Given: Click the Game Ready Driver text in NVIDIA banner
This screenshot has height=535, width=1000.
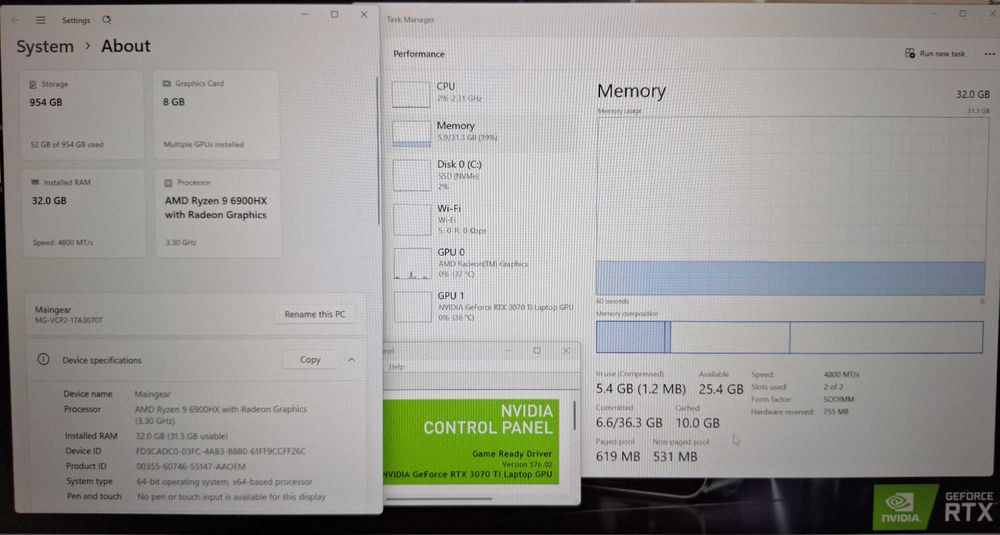Looking at the screenshot, I should (x=511, y=454).
